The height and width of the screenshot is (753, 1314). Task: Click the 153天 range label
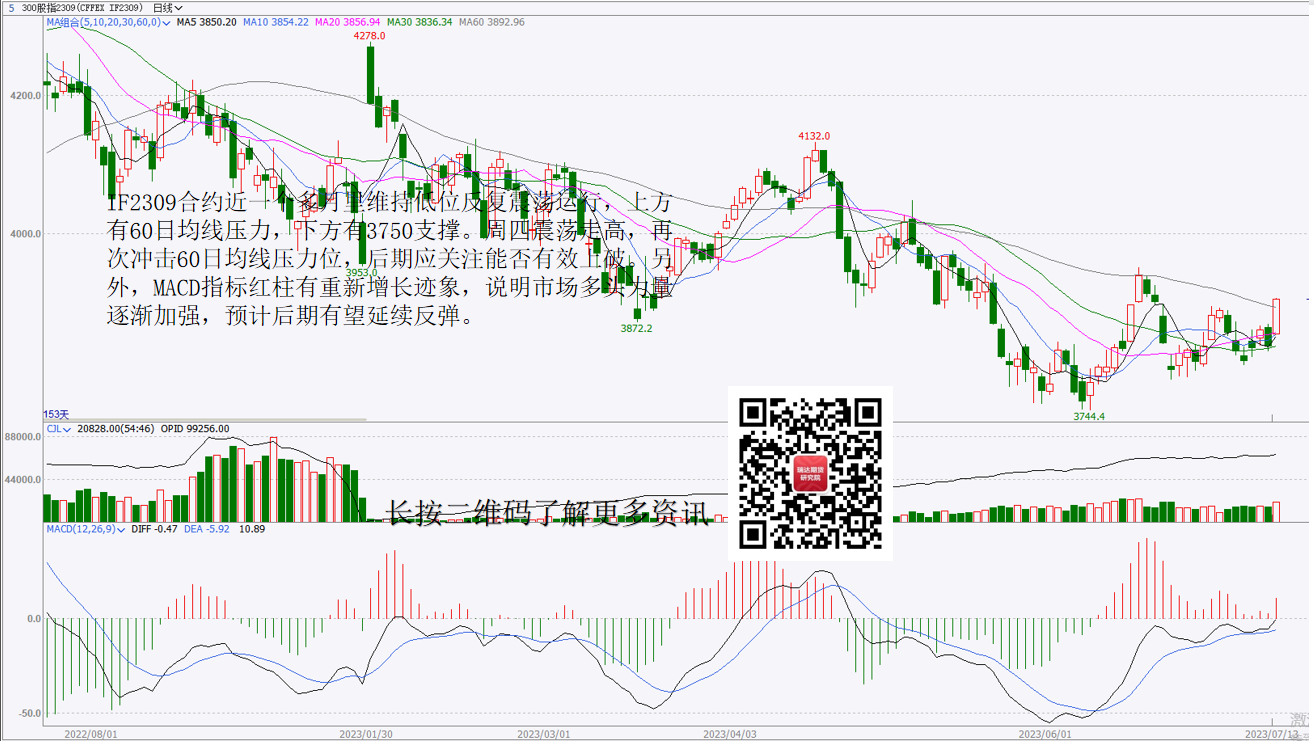click(x=56, y=414)
